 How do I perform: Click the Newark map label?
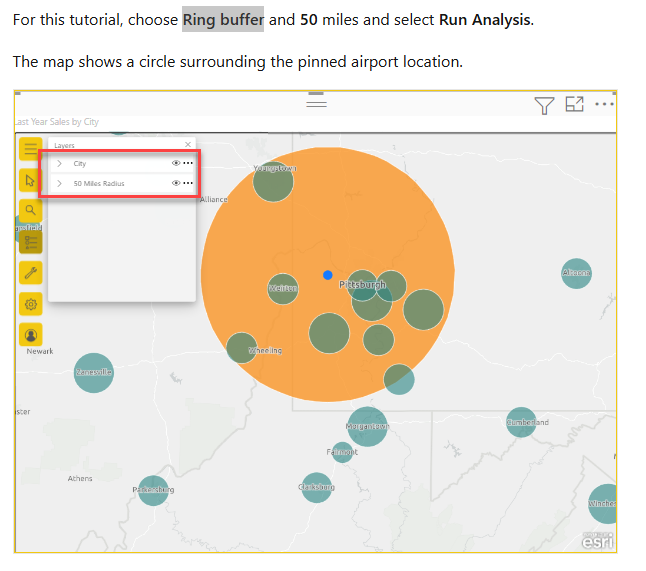click(40, 351)
